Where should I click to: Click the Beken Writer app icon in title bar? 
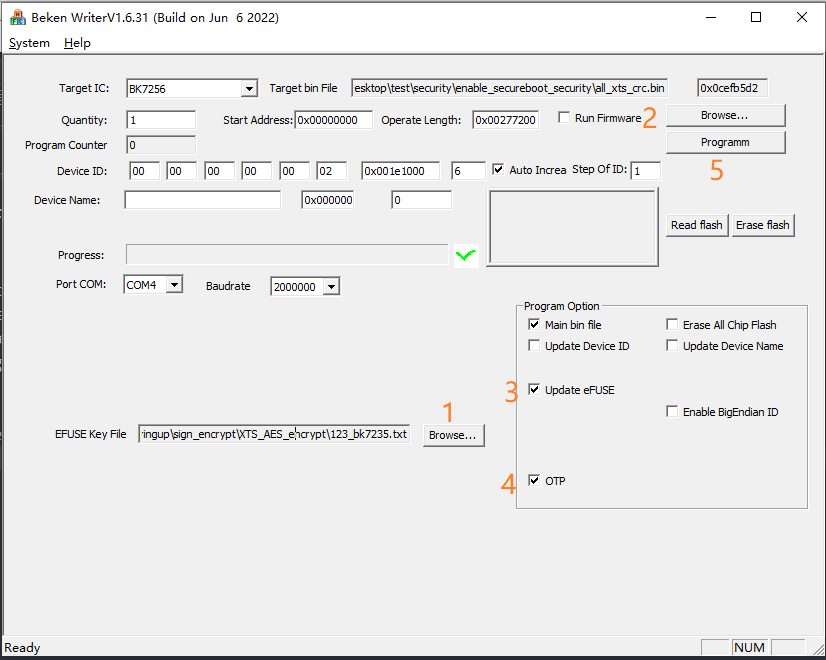[x=17, y=17]
